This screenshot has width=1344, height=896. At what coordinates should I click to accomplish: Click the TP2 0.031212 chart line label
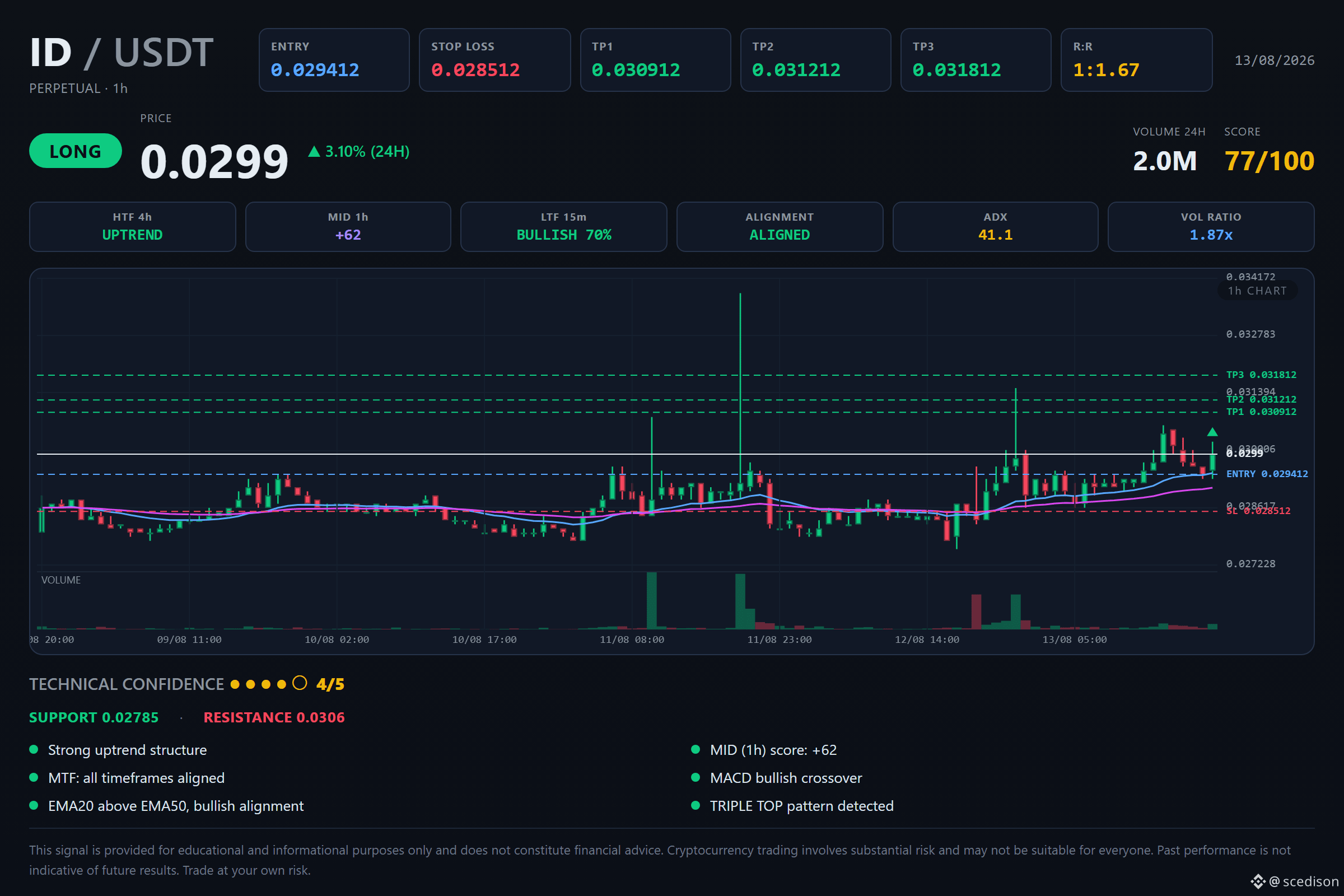pos(1261,399)
